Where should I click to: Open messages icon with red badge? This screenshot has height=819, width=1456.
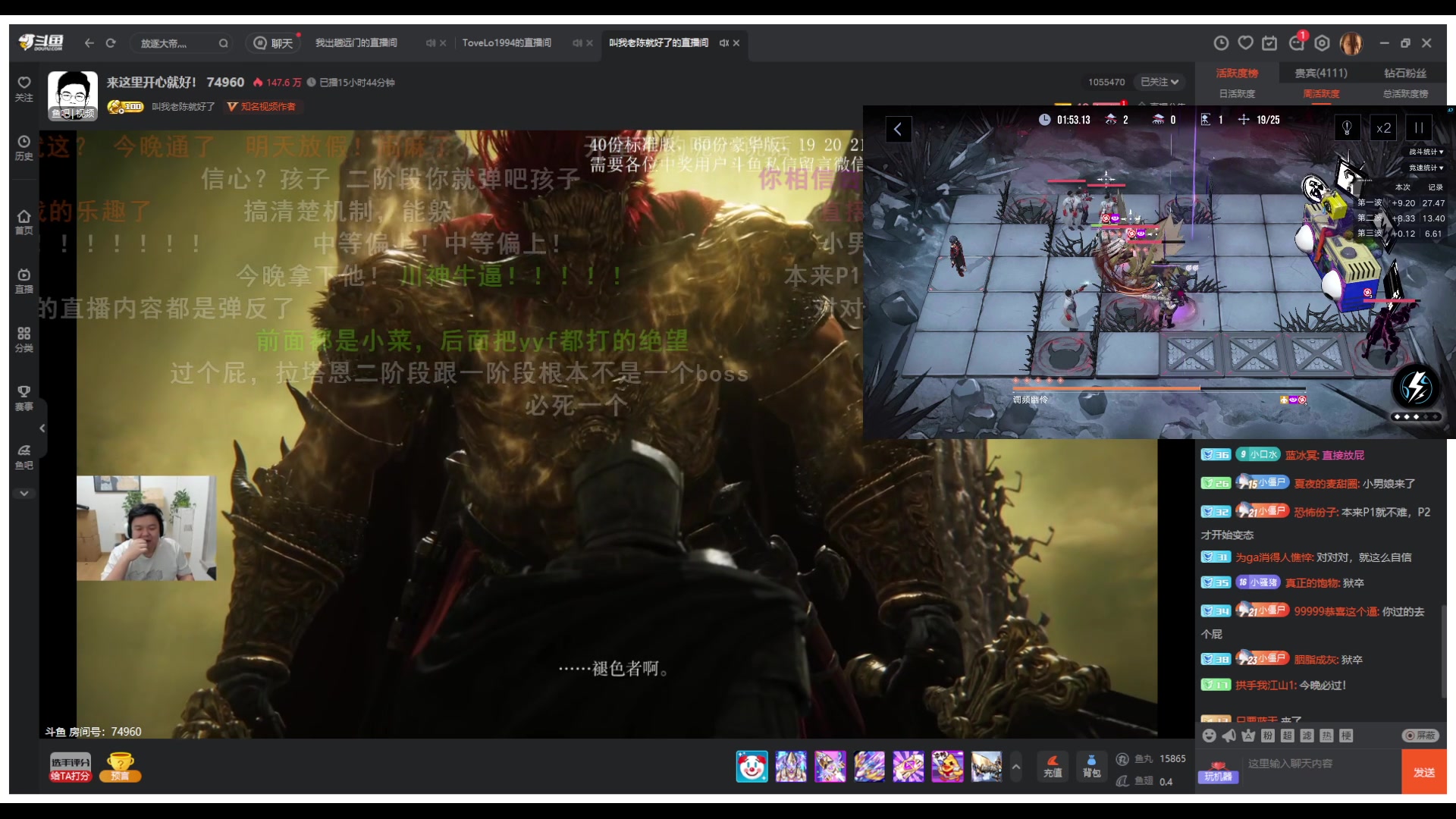[x=1297, y=42]
